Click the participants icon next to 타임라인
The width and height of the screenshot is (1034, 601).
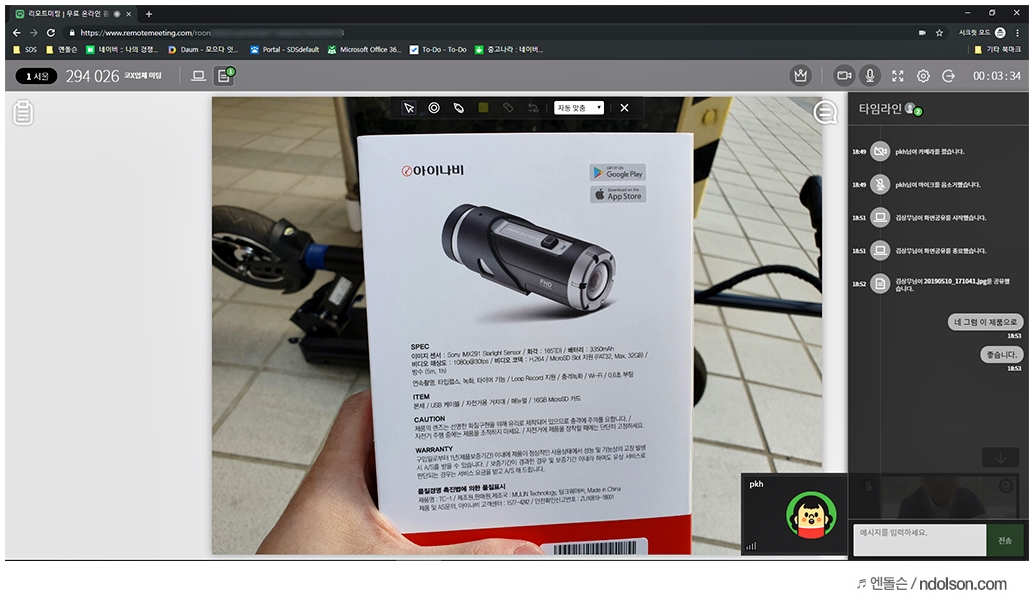[x=913, y=109]
